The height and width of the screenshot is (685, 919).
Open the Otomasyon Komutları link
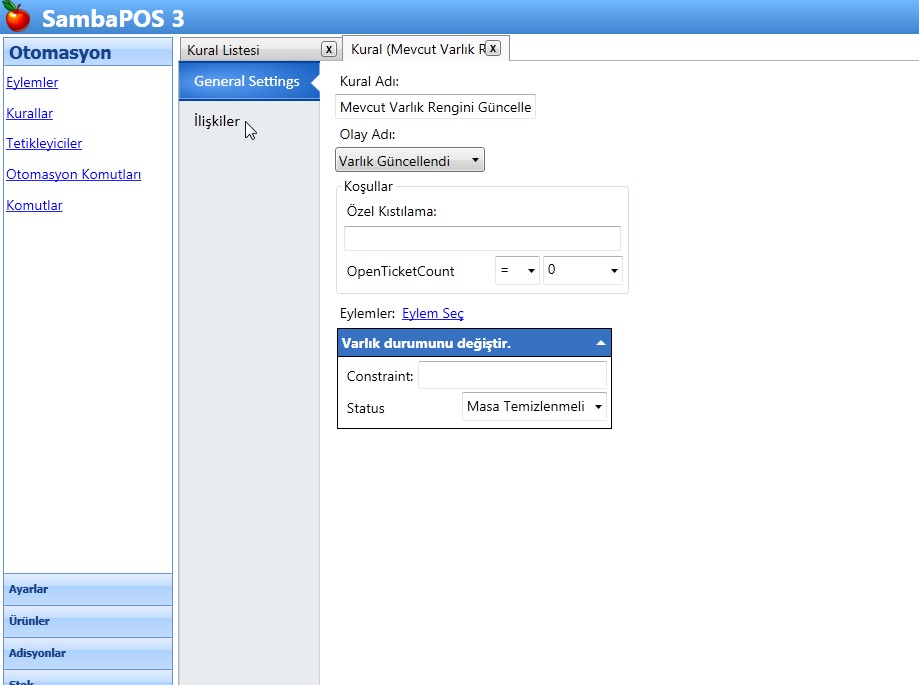point(73,174)
